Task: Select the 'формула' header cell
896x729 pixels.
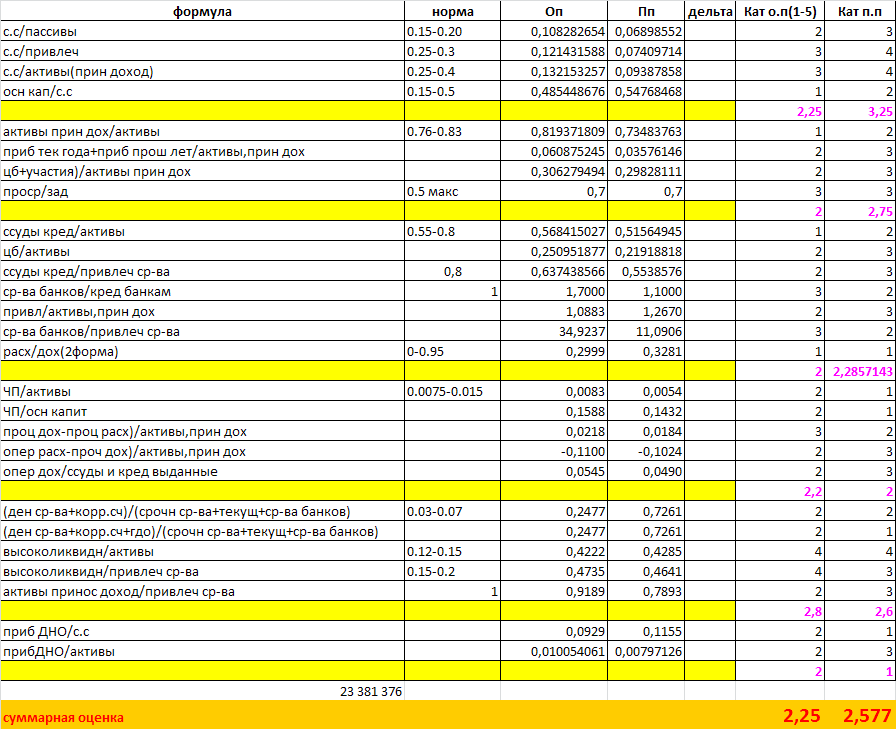Action: click(202, 11)
